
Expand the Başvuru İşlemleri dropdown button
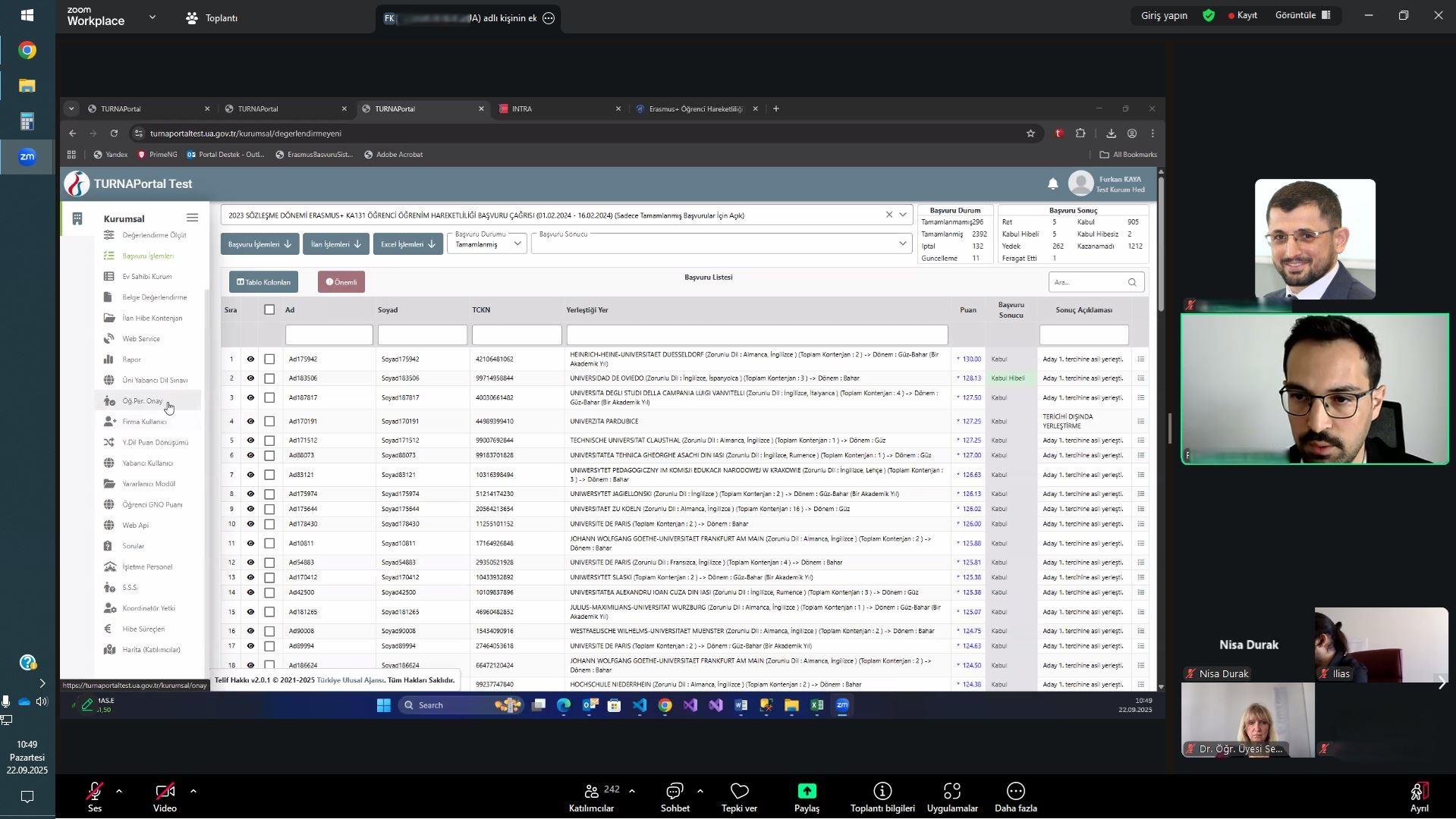pyautogui.click(x=259, y=244)
